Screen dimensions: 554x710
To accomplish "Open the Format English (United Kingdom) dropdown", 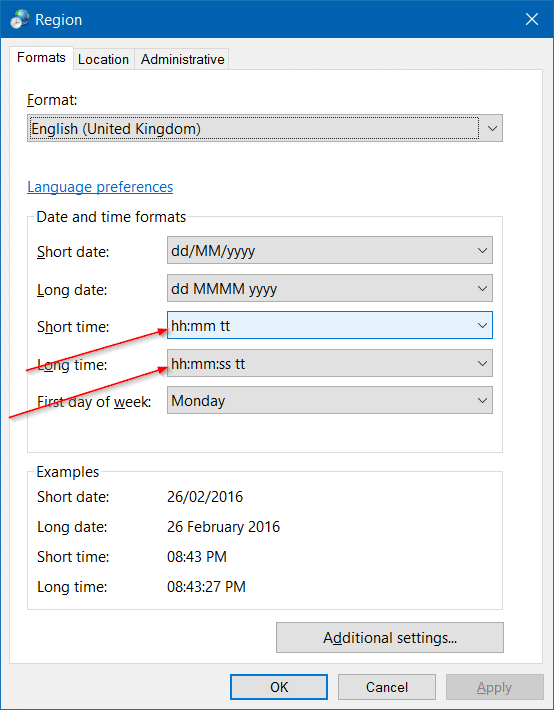I will click(x=265, y=129).
